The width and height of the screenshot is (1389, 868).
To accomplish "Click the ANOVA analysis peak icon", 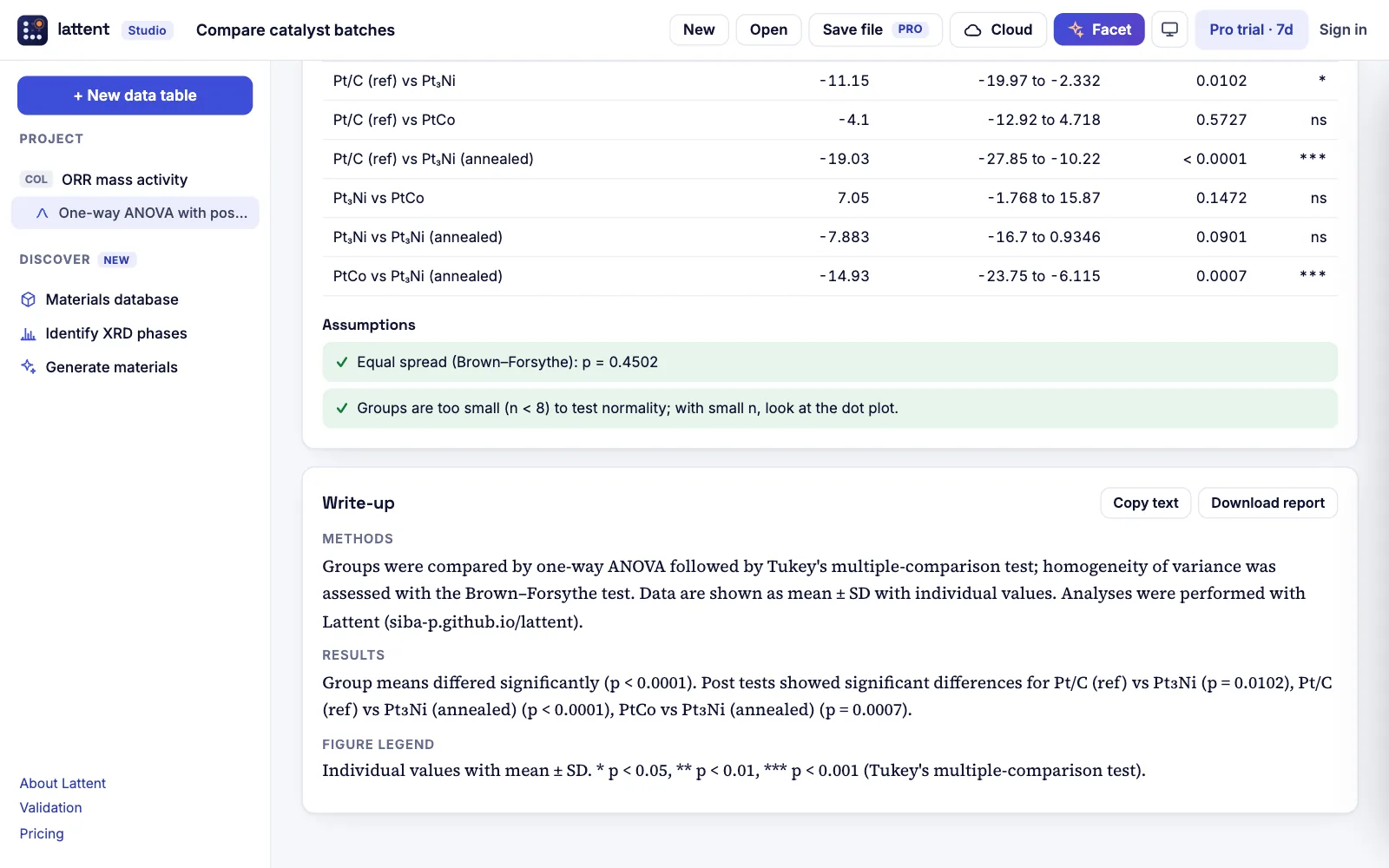I will coord(42,213).
